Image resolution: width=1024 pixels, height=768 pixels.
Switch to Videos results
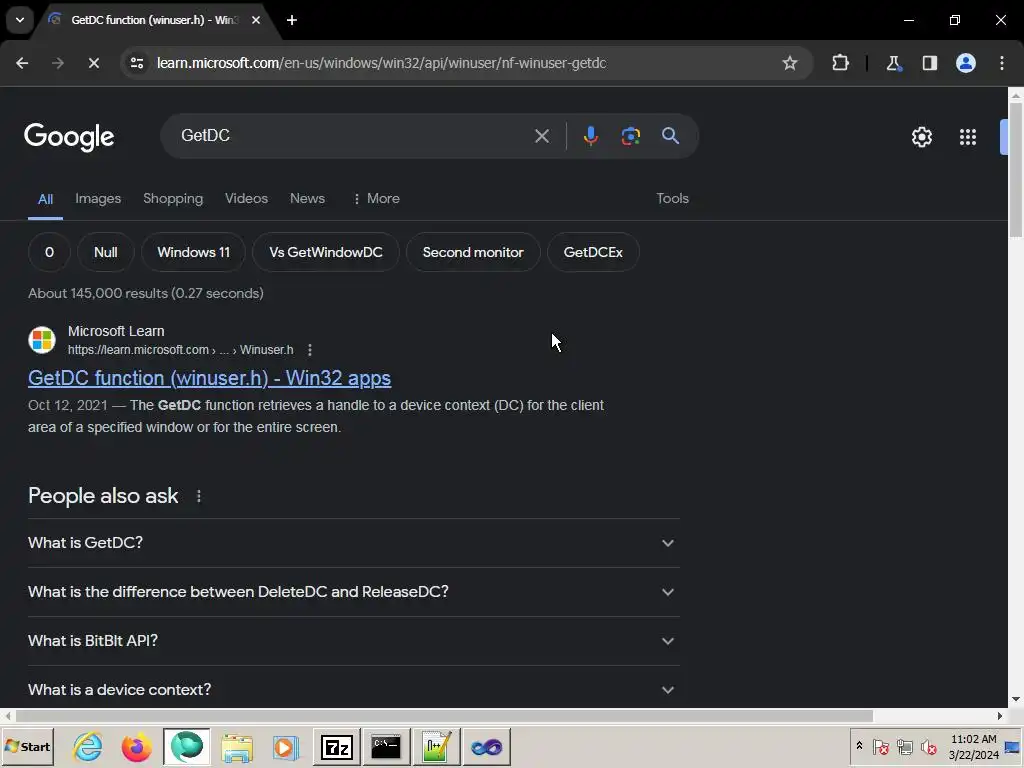point(246,199)
